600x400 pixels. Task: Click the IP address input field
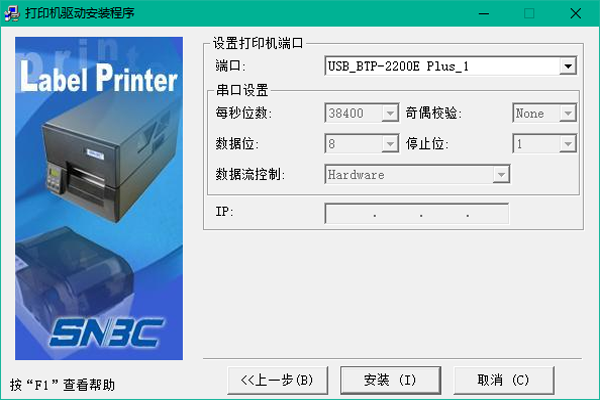(417, 213)
